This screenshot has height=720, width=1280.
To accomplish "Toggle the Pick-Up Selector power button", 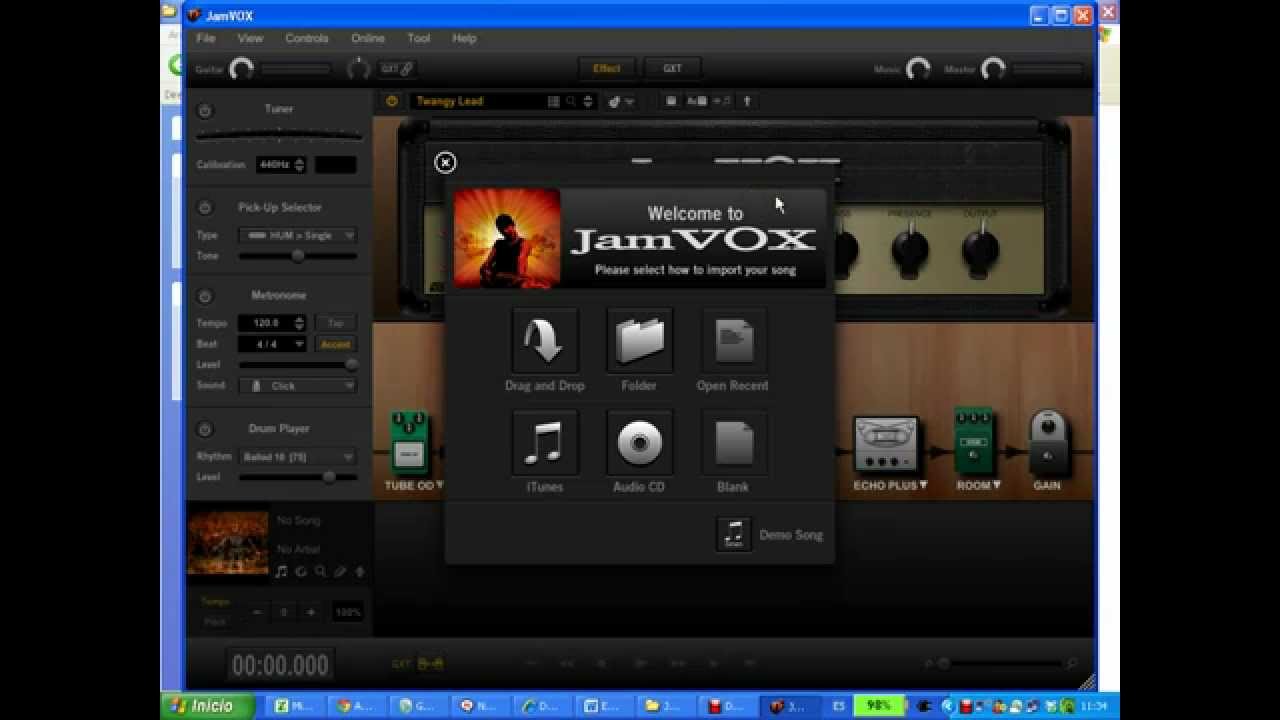I will coord(205,208).
